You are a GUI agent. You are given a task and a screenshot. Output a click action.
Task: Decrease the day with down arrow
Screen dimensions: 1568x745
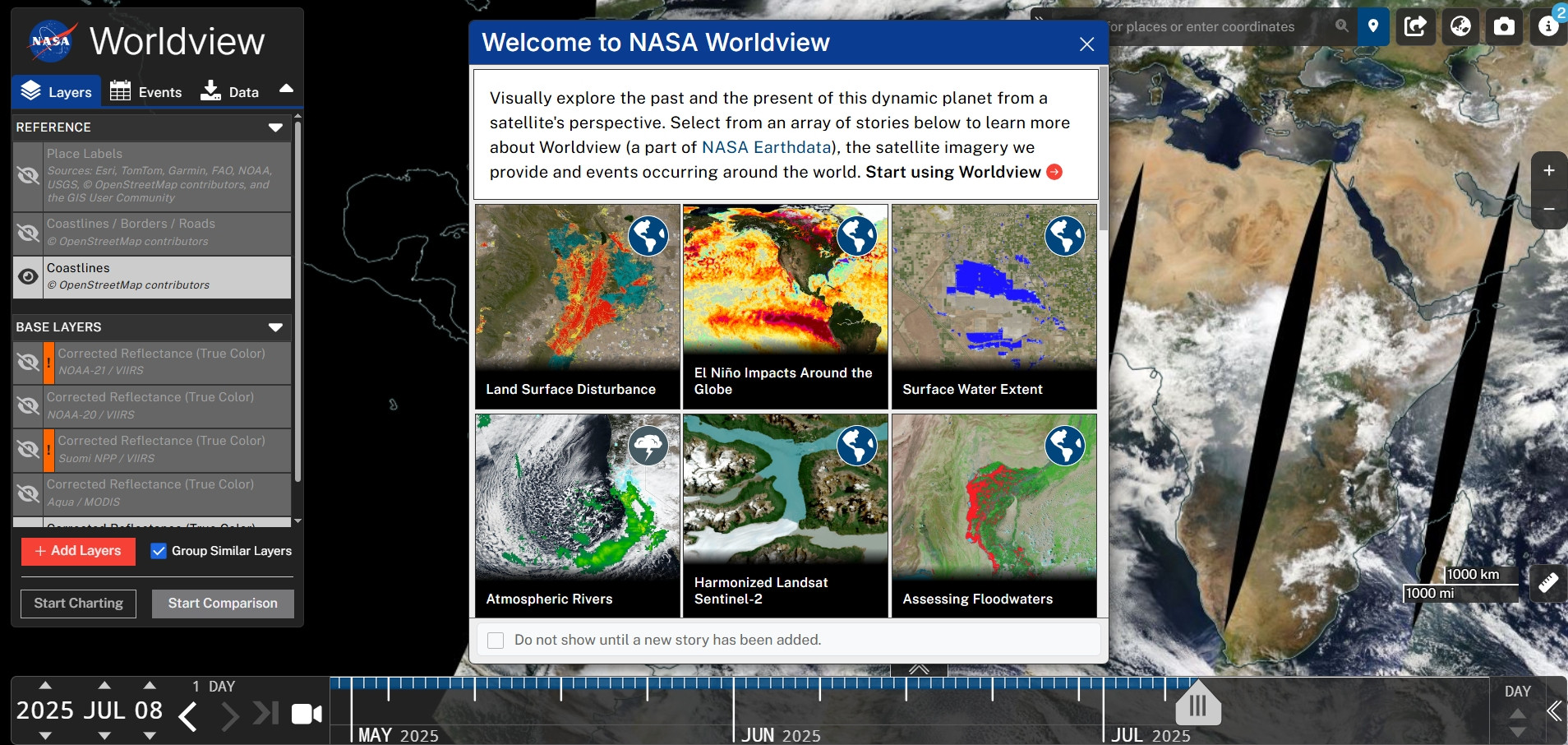point(150,735)
